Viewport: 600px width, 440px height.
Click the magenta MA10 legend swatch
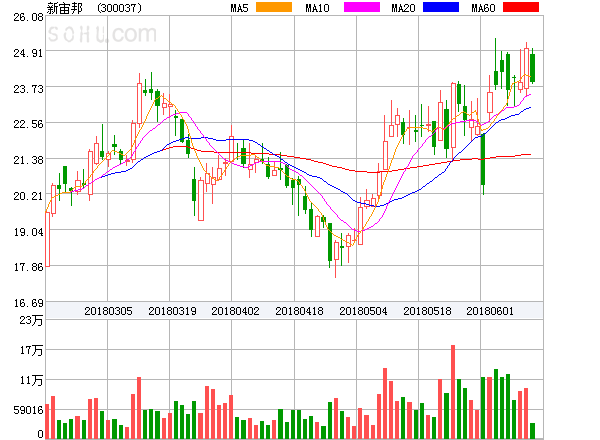point(362,7)
